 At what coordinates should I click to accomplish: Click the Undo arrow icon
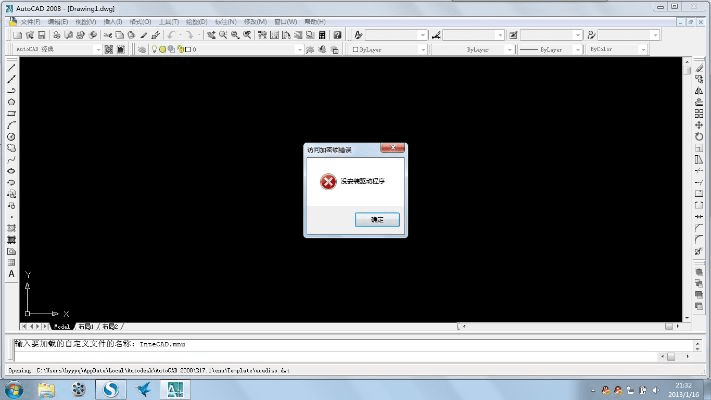pyautogui.click(x=171, y=35)
